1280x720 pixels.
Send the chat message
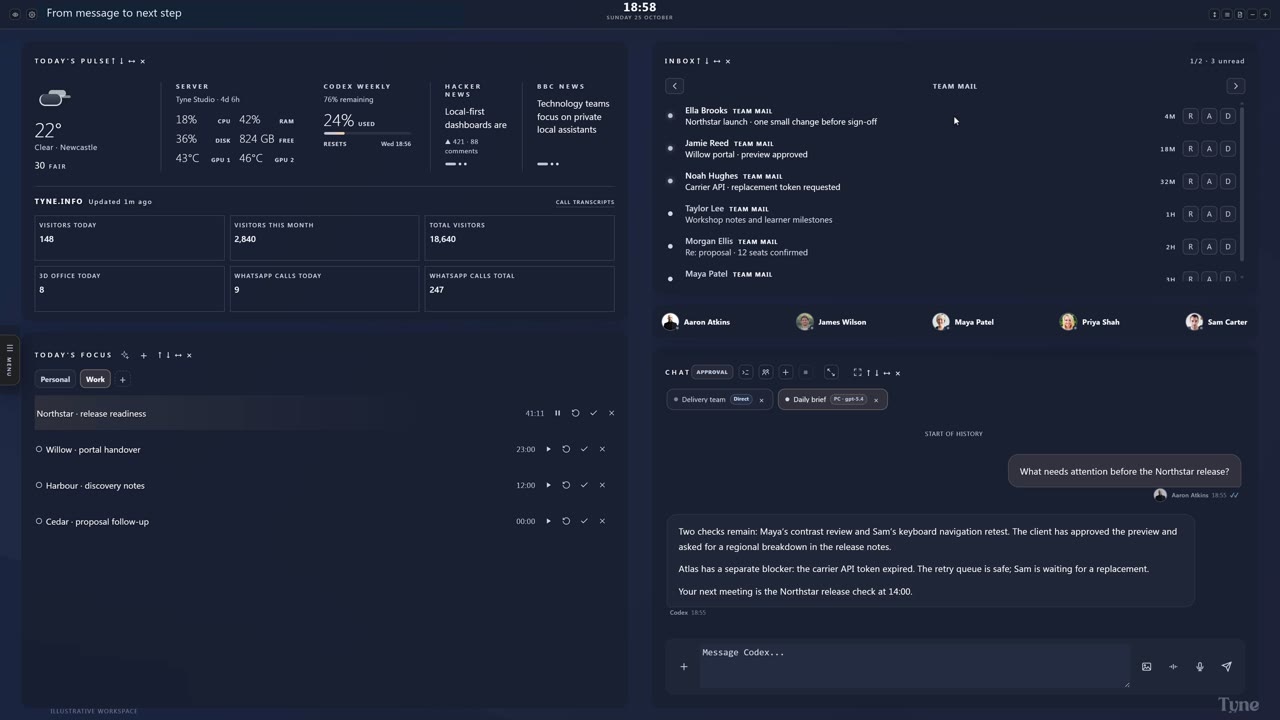pyautogui.click(x=1227, y=667)
